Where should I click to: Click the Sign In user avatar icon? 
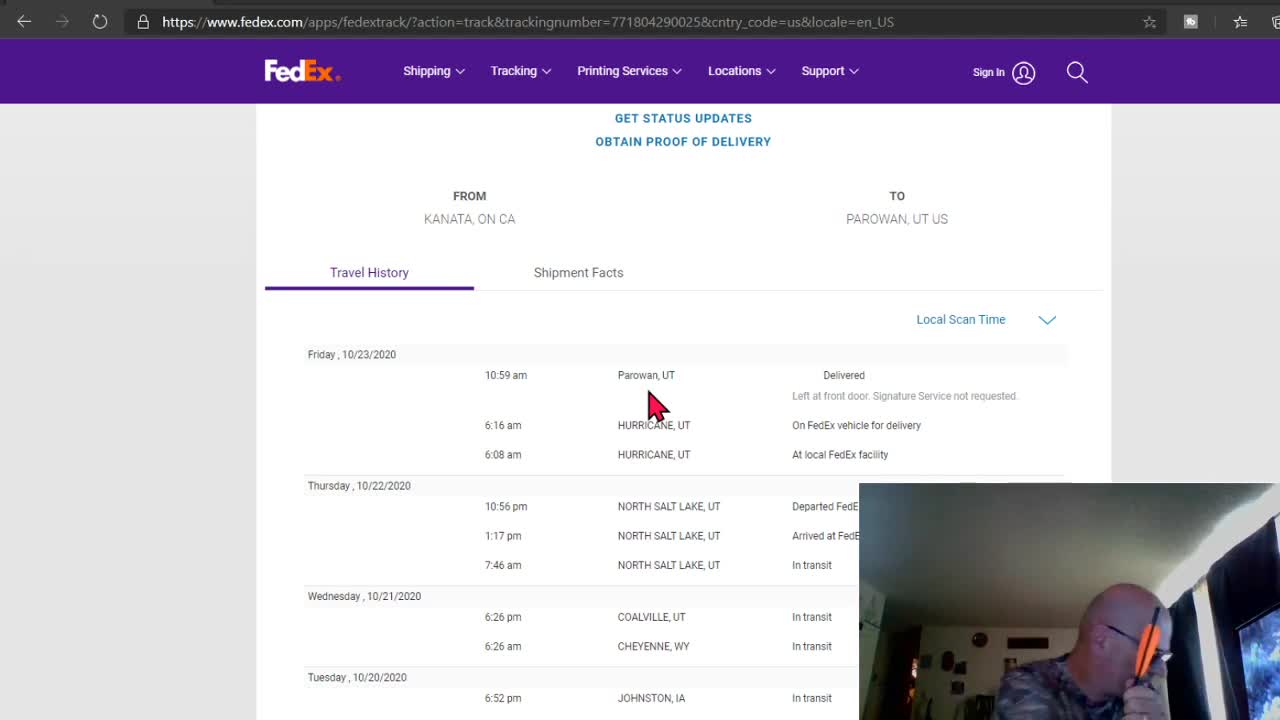pos(1023,72)
